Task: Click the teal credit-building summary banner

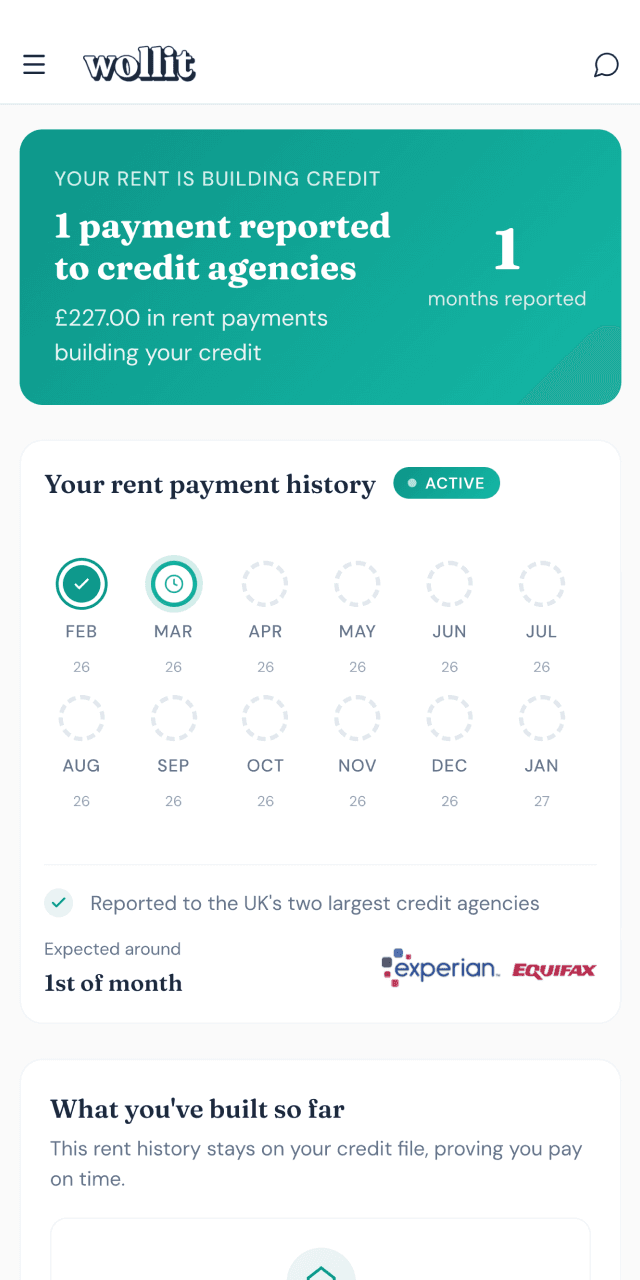Action: point(320,265)
